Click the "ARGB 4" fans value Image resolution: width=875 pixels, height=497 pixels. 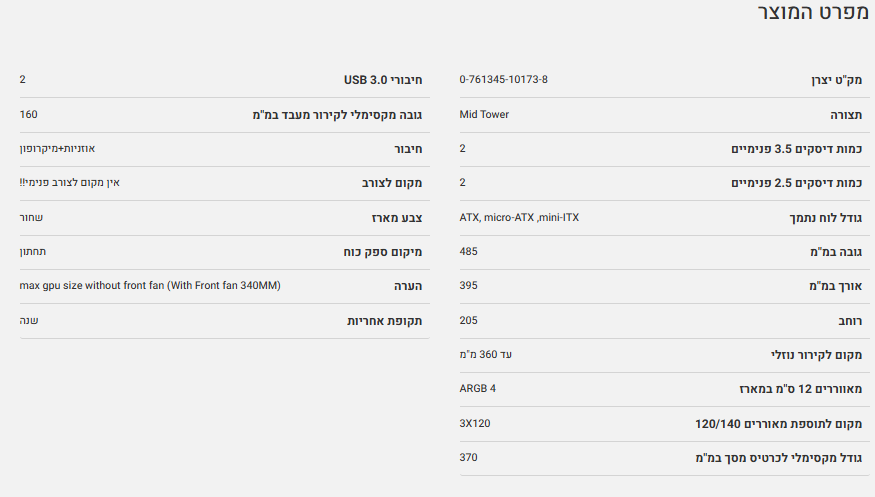[x=477, y=388]
